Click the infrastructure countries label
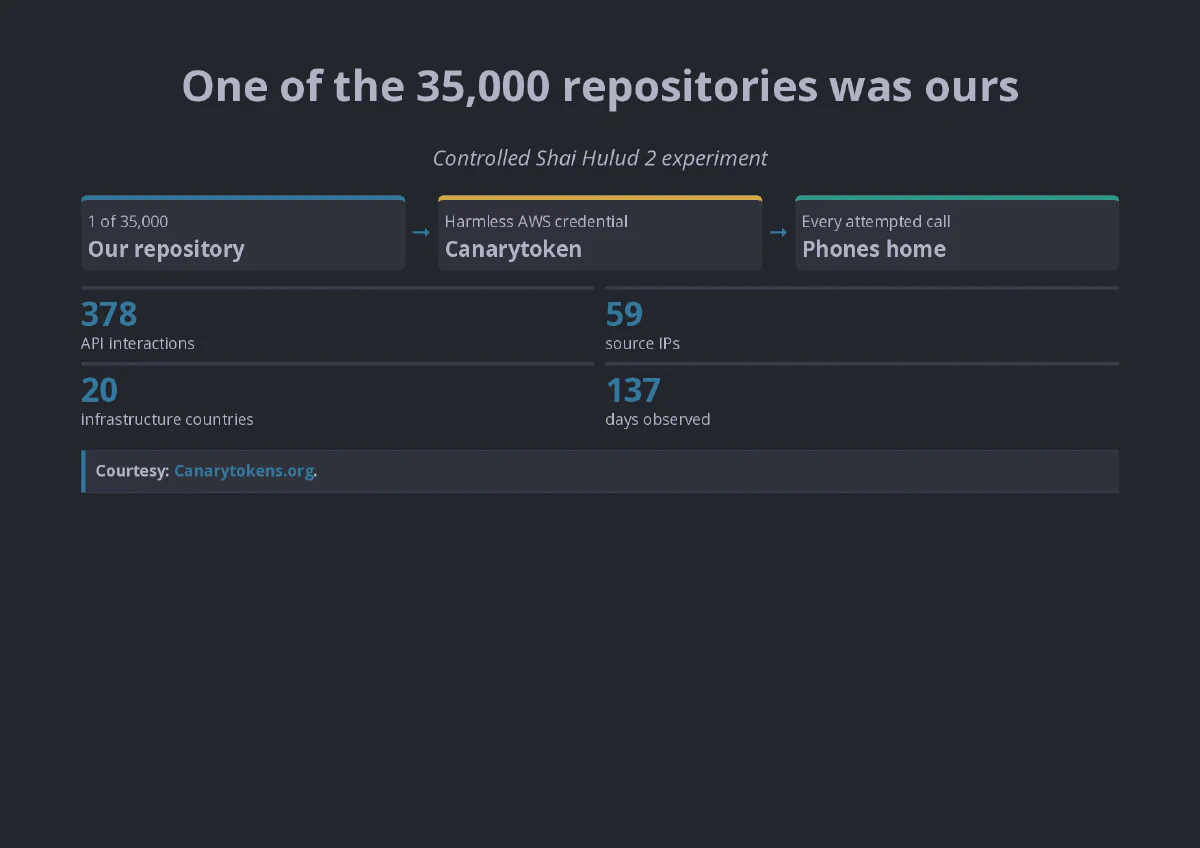 pyautogui.click(x=167, y=419)
